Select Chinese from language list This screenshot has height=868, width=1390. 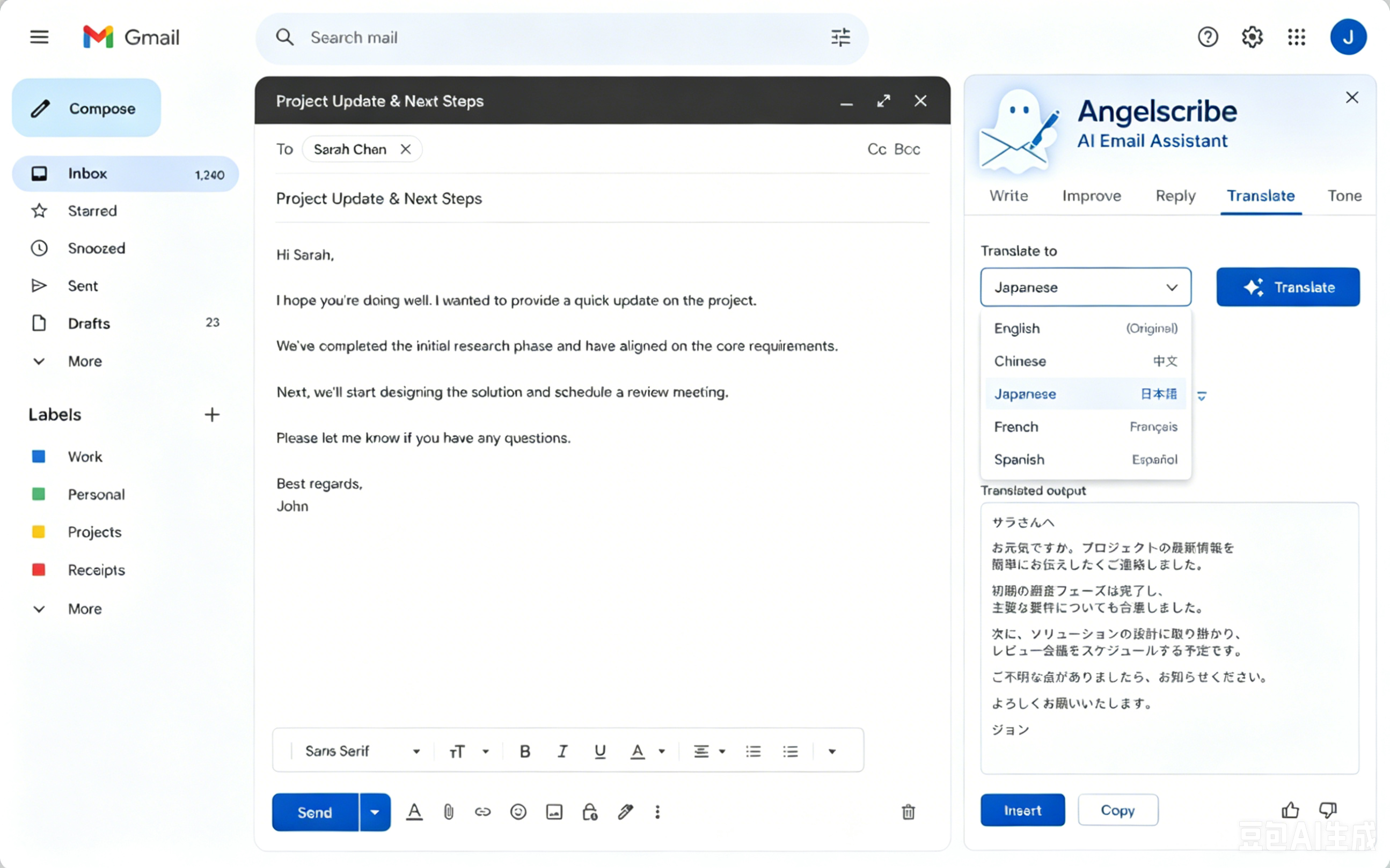point(1086,361)
